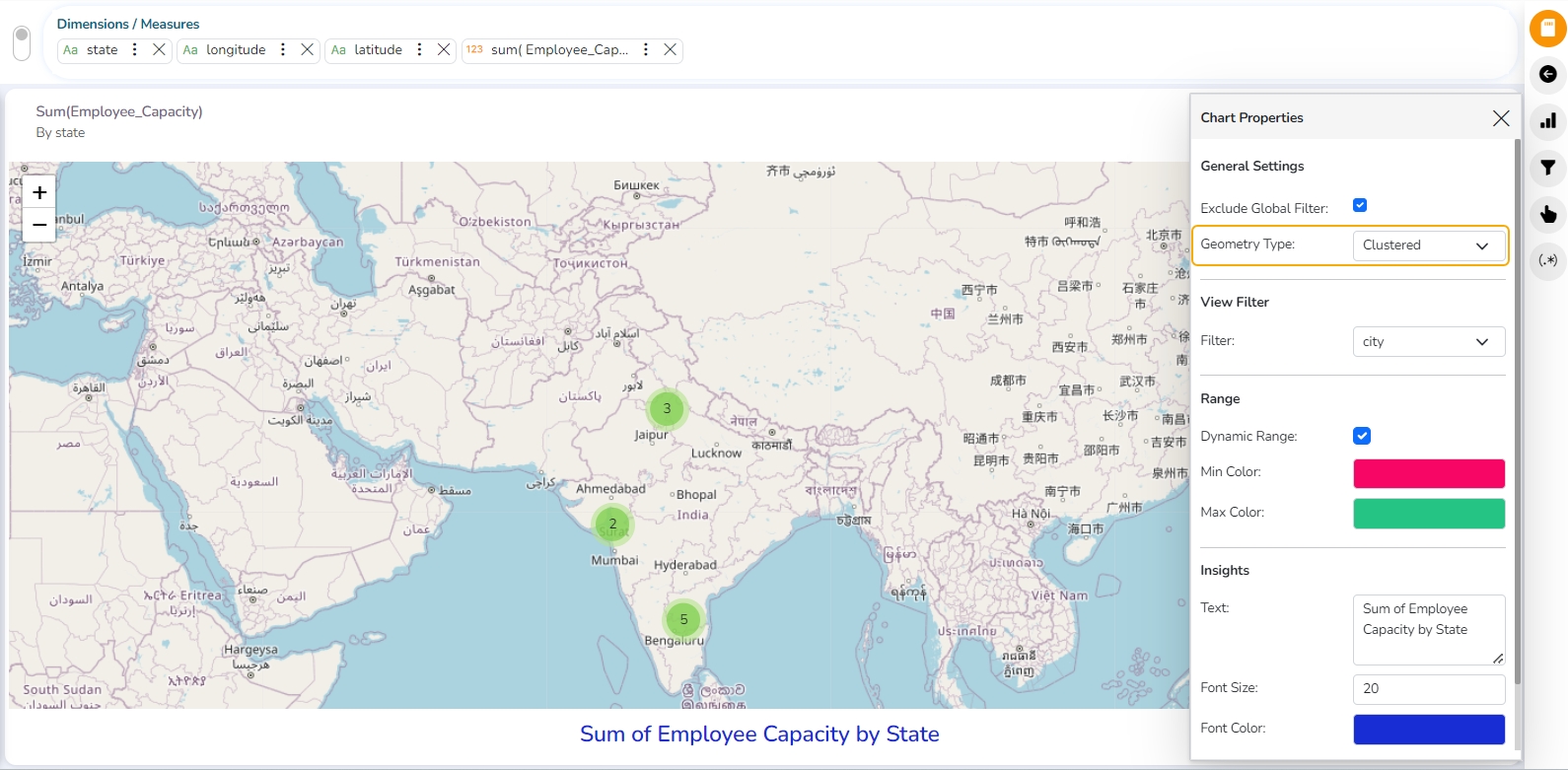Viewport: 1568px width, 770px height.
Task: Disable the Dynamic Range checkbox
Action: [x=1362, y=436]
